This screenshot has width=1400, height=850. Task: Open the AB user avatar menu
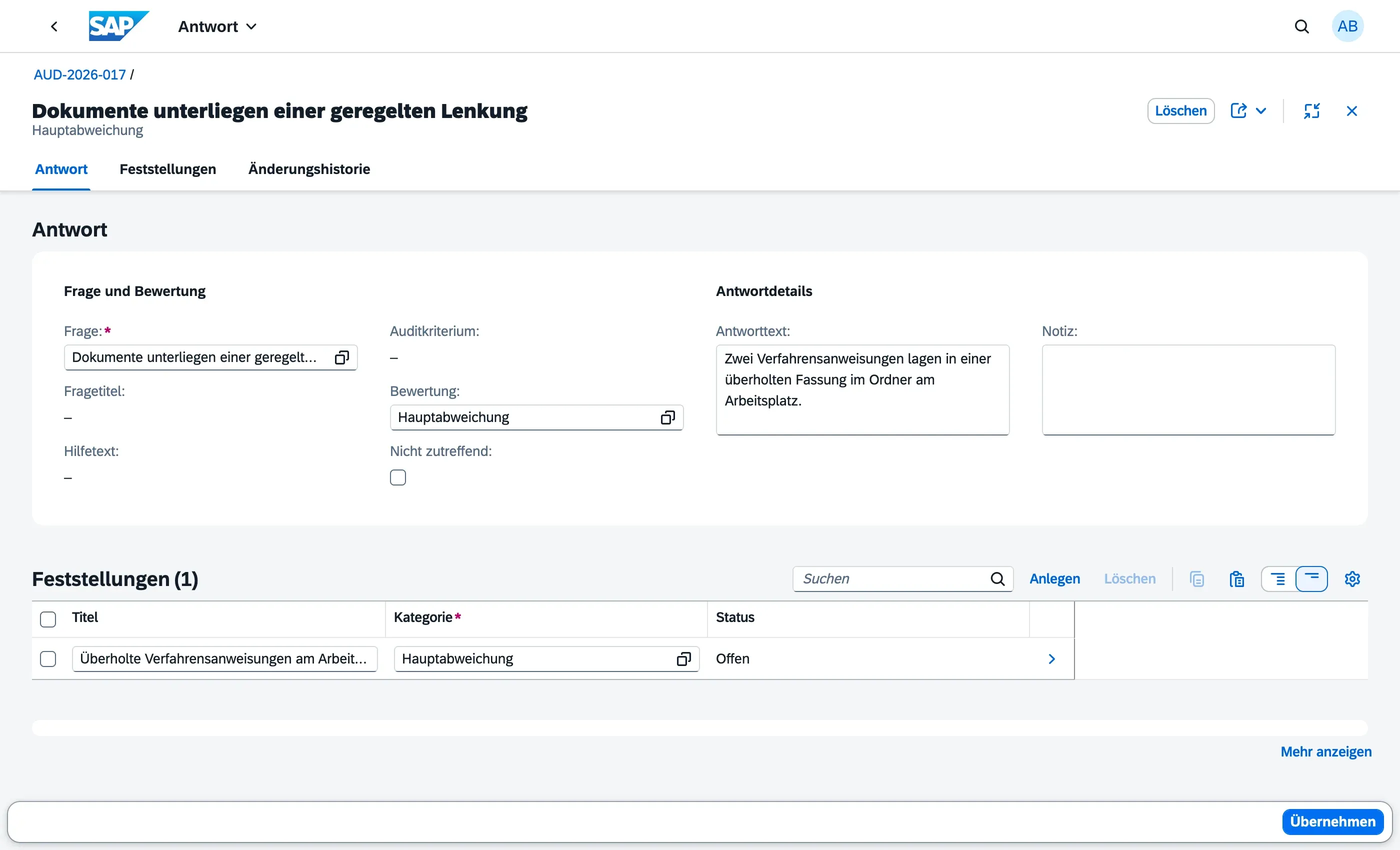click(x=1347, y=26)
